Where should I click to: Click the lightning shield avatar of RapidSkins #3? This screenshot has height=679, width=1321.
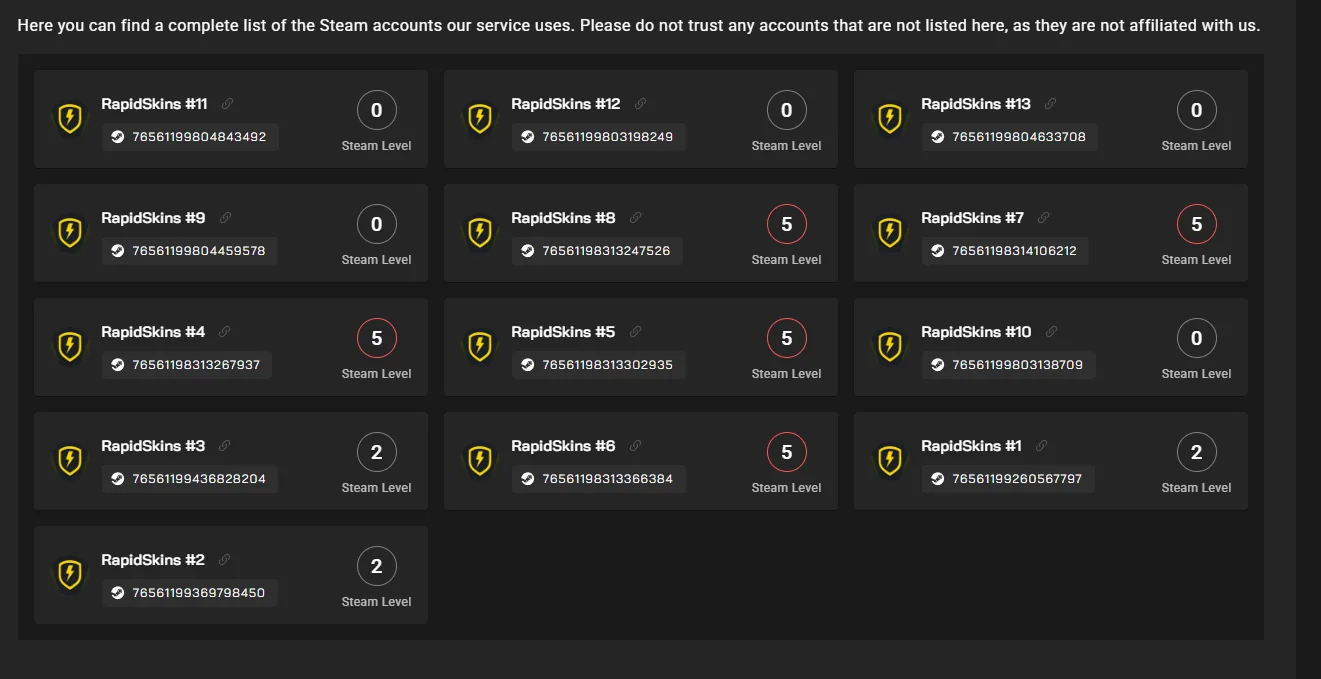pos(70,462)
